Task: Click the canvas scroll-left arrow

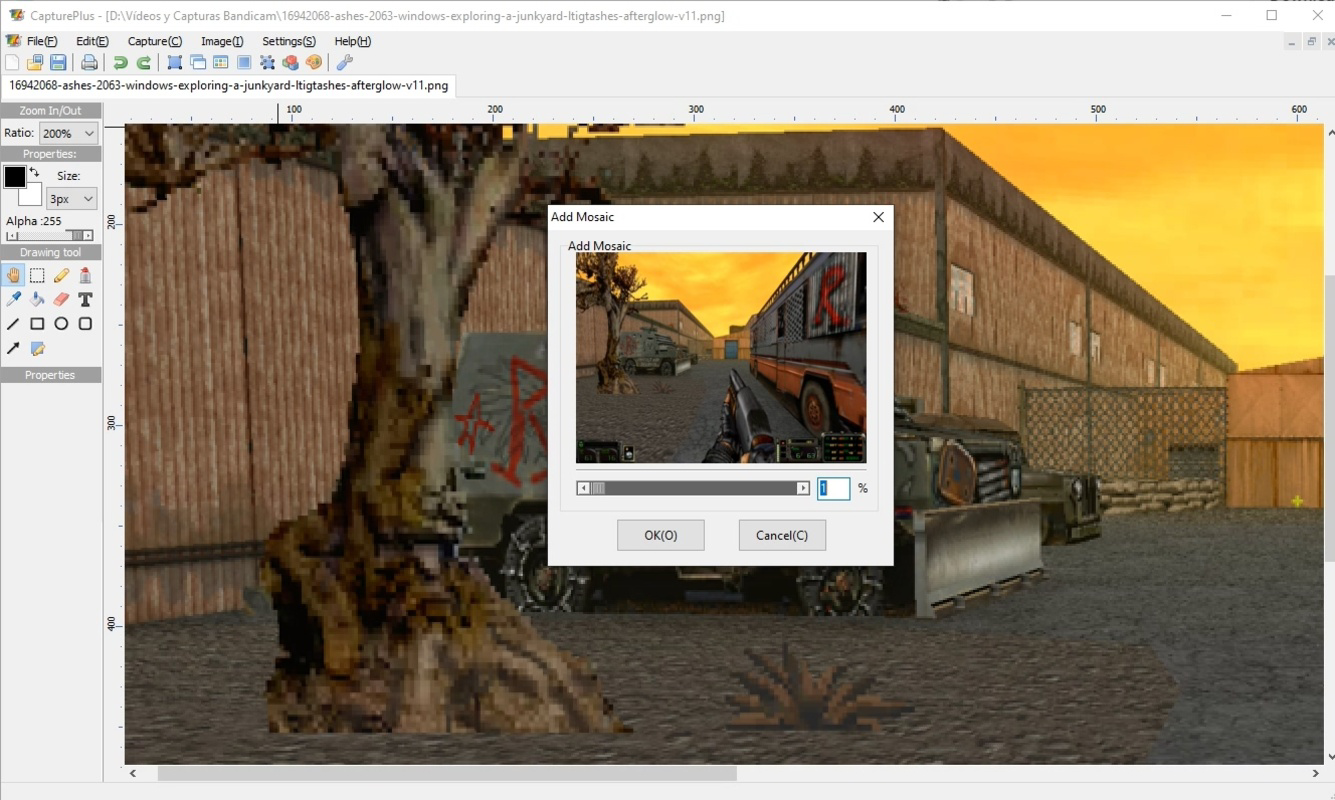Action: click(x=133, y=773)
